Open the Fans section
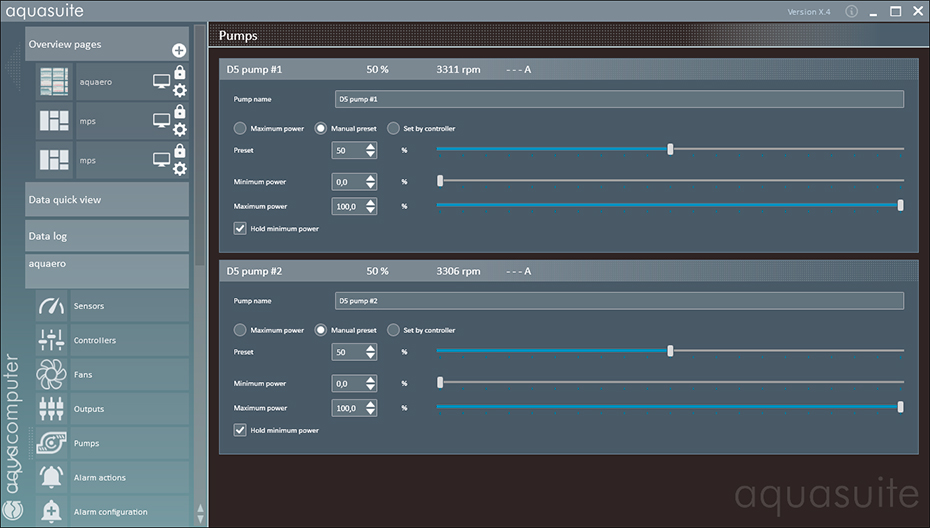This screenshot has width=930, height=528. tap(129, 375)
